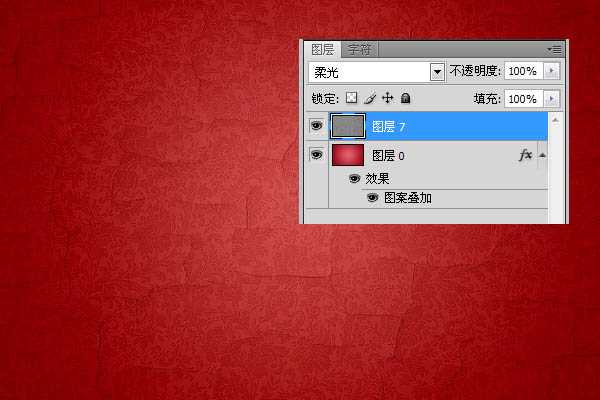
Task: Toggle visibility of 图层 0
Action: coord(316,155)
